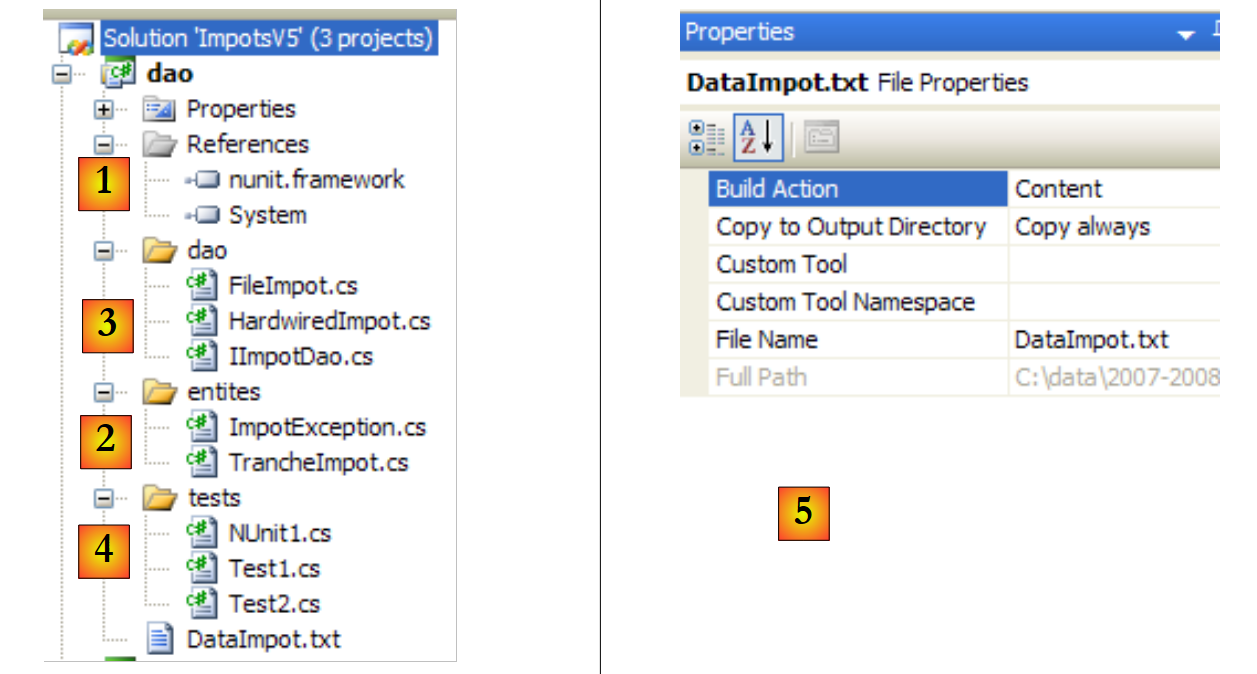Select the Build Action property row
This screenshot has height=674, width=1257.
(x=777, y=189)
